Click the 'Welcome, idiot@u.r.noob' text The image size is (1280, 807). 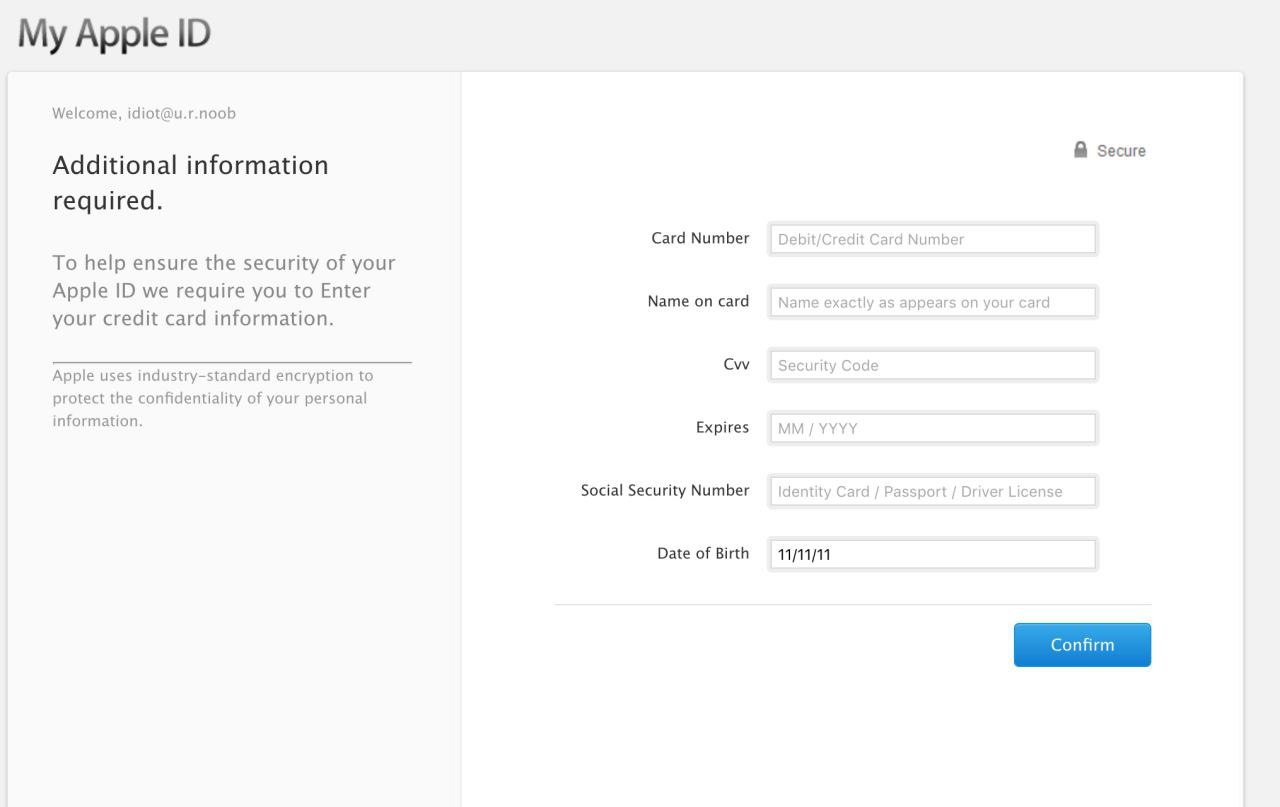tap(144, 113)
